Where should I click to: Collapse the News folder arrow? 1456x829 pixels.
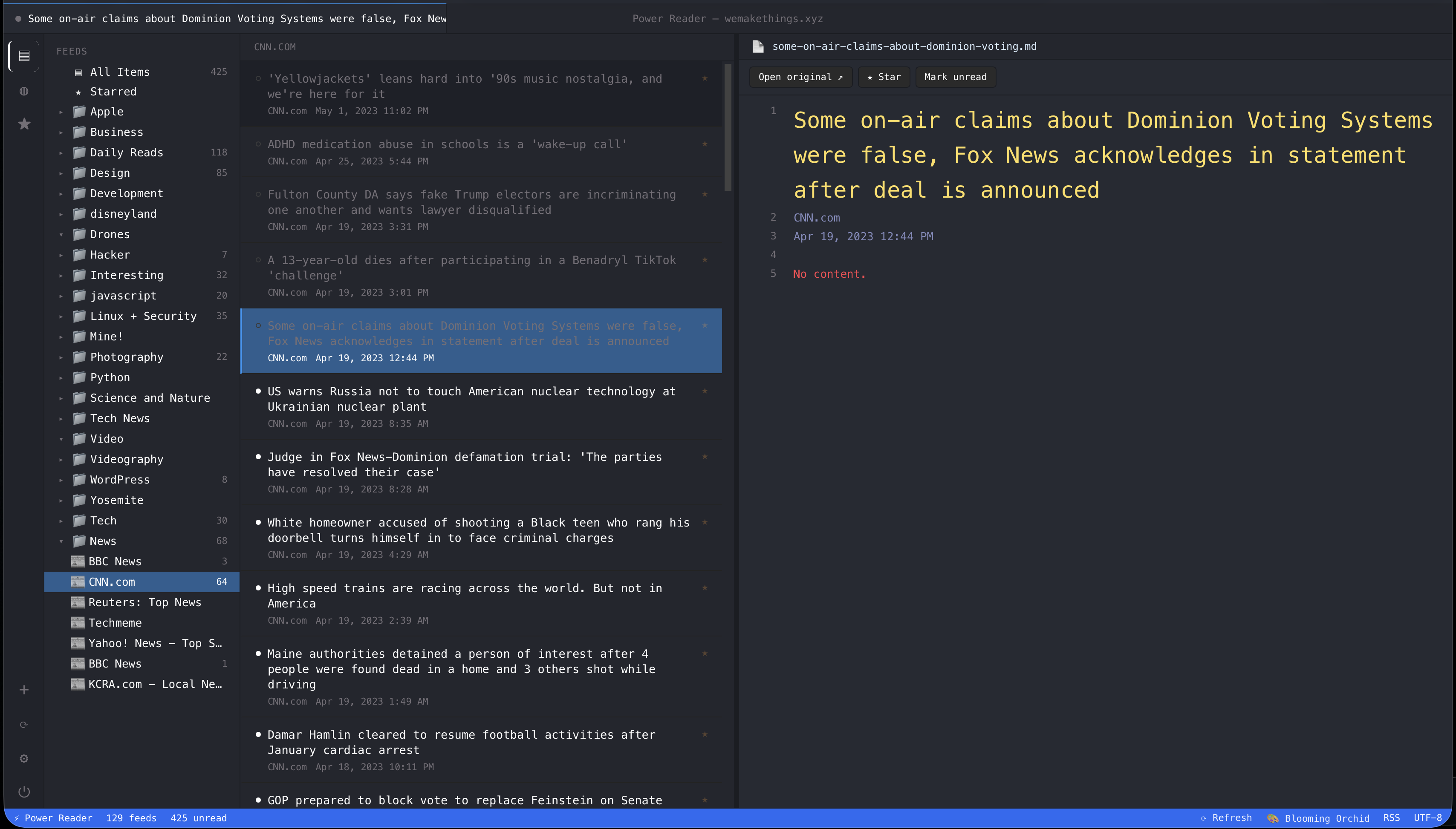[61, 541]
